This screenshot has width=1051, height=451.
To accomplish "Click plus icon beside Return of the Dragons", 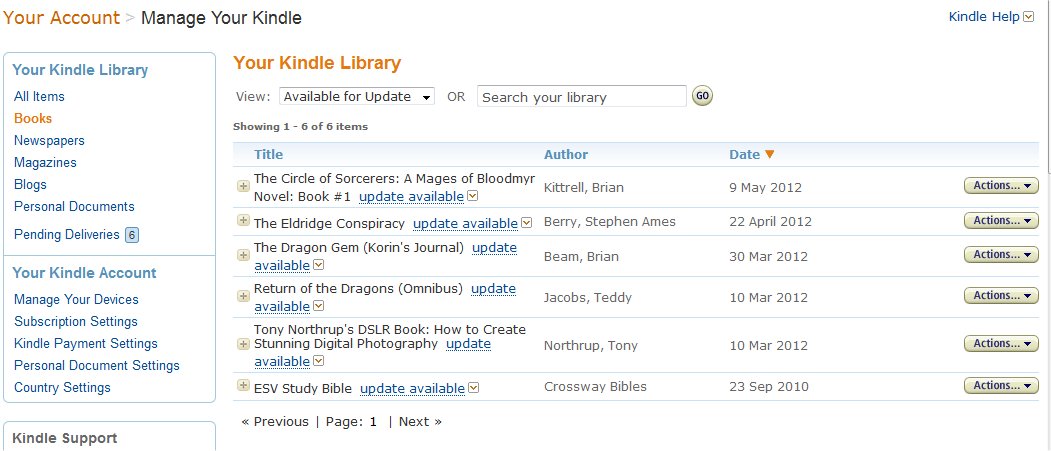I will point(242,296).
